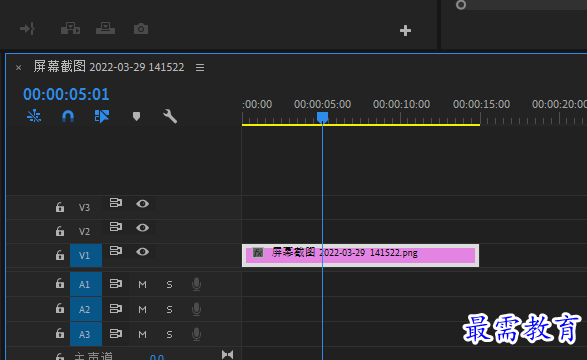Viewport: 587px width, 360px height.
Task: Toggle lock on track A1
Action: click(x=60, y=283)
